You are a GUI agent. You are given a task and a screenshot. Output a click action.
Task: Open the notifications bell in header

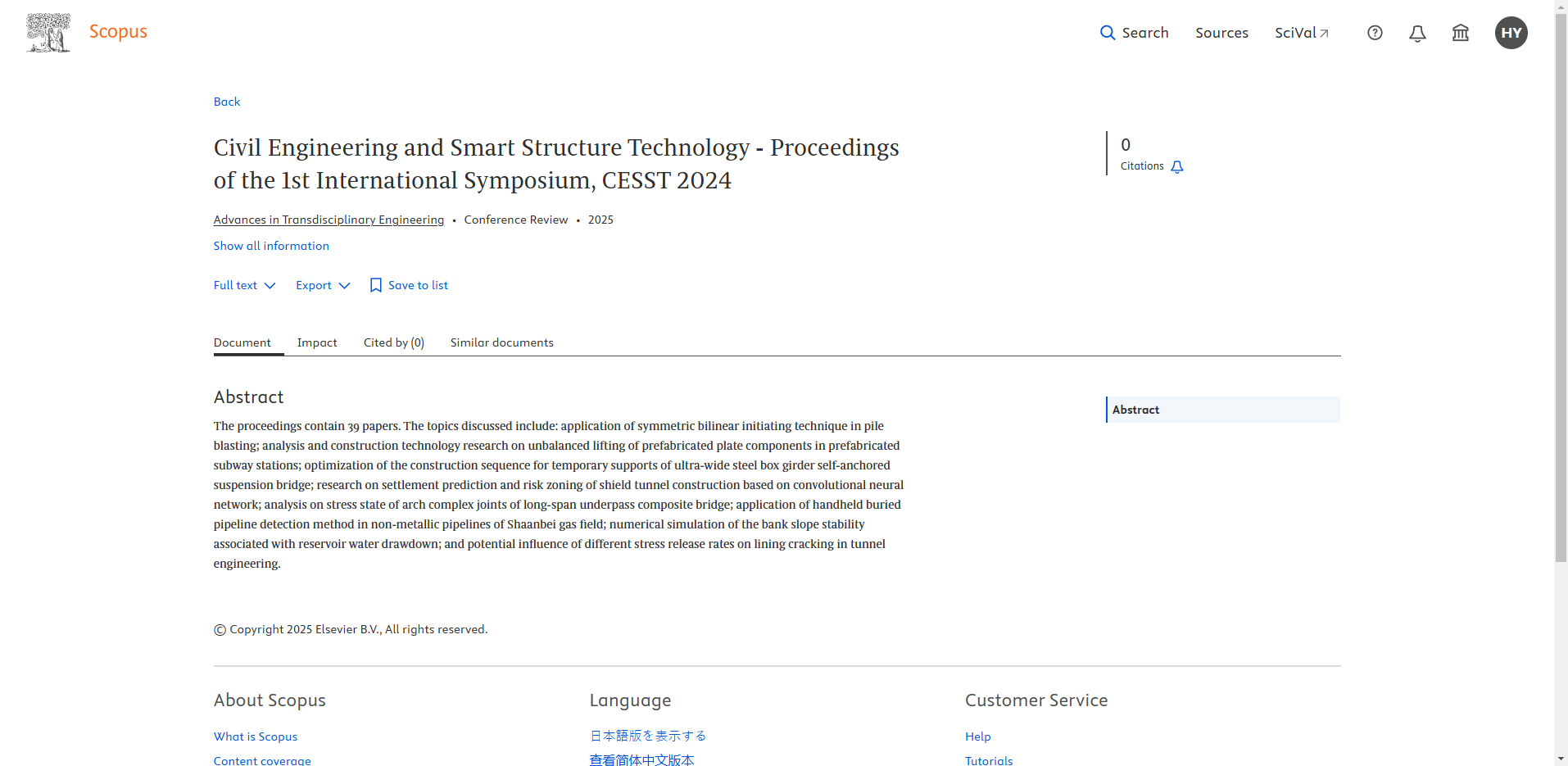click(1417, 33)
